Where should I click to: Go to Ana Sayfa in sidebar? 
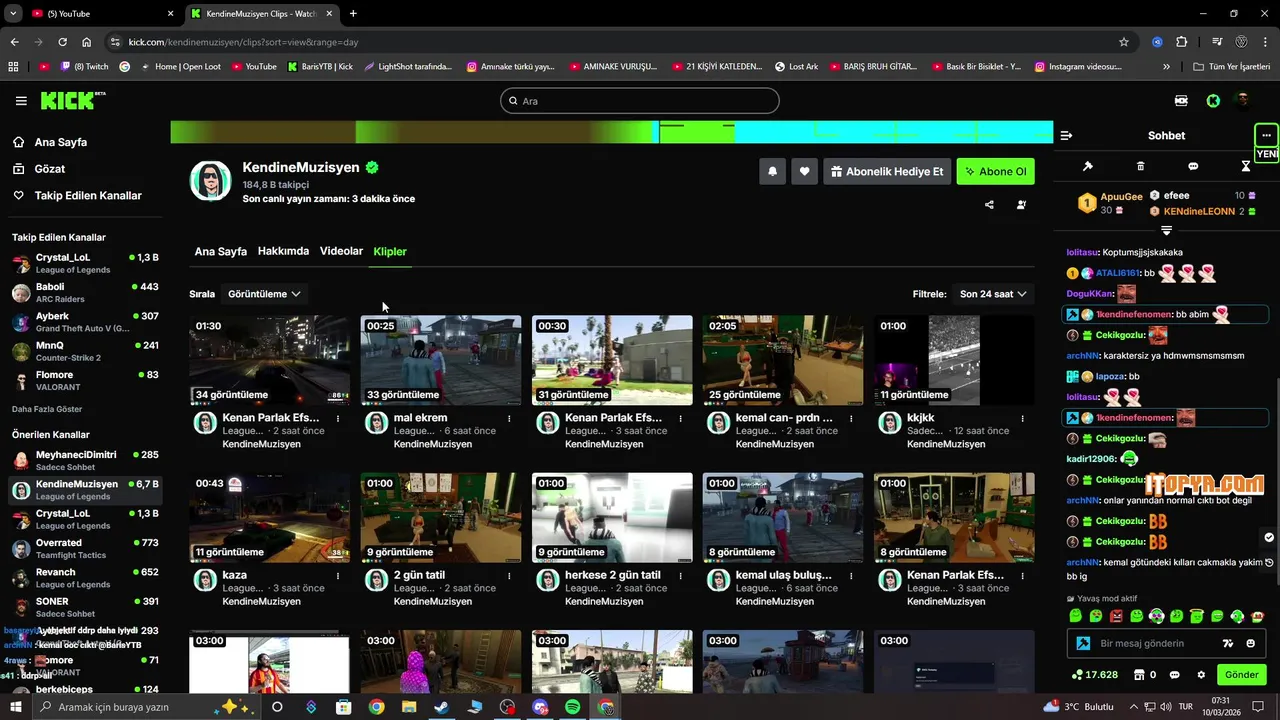coord(60,142)
